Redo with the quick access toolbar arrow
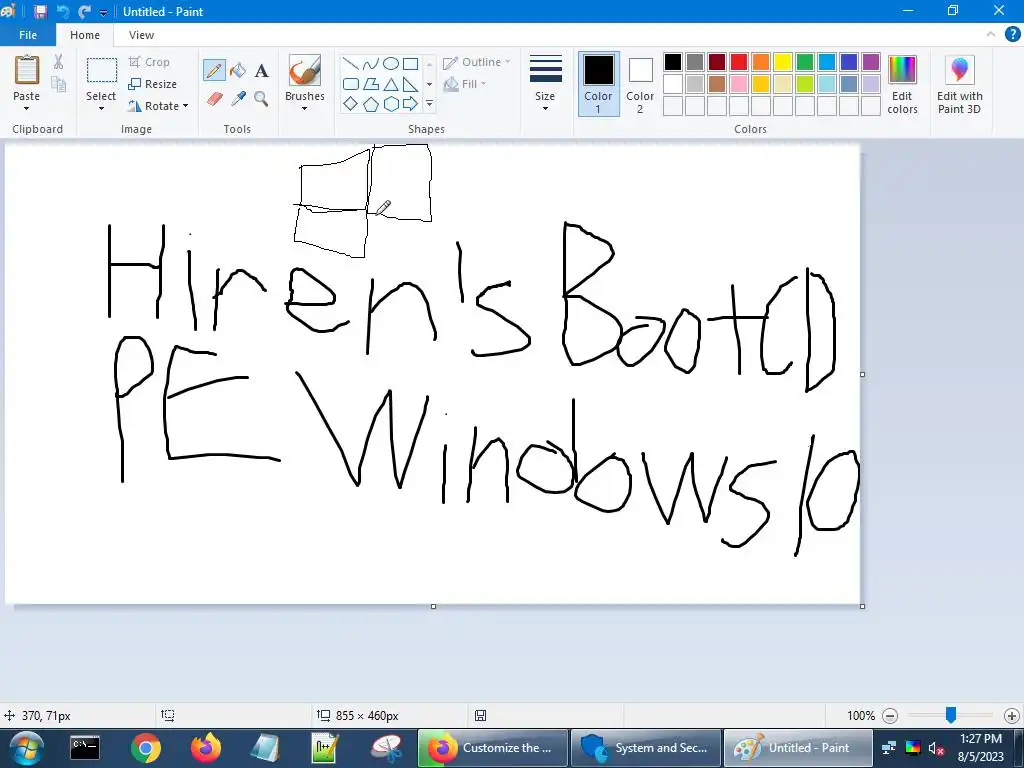 (x=84, y=12)
